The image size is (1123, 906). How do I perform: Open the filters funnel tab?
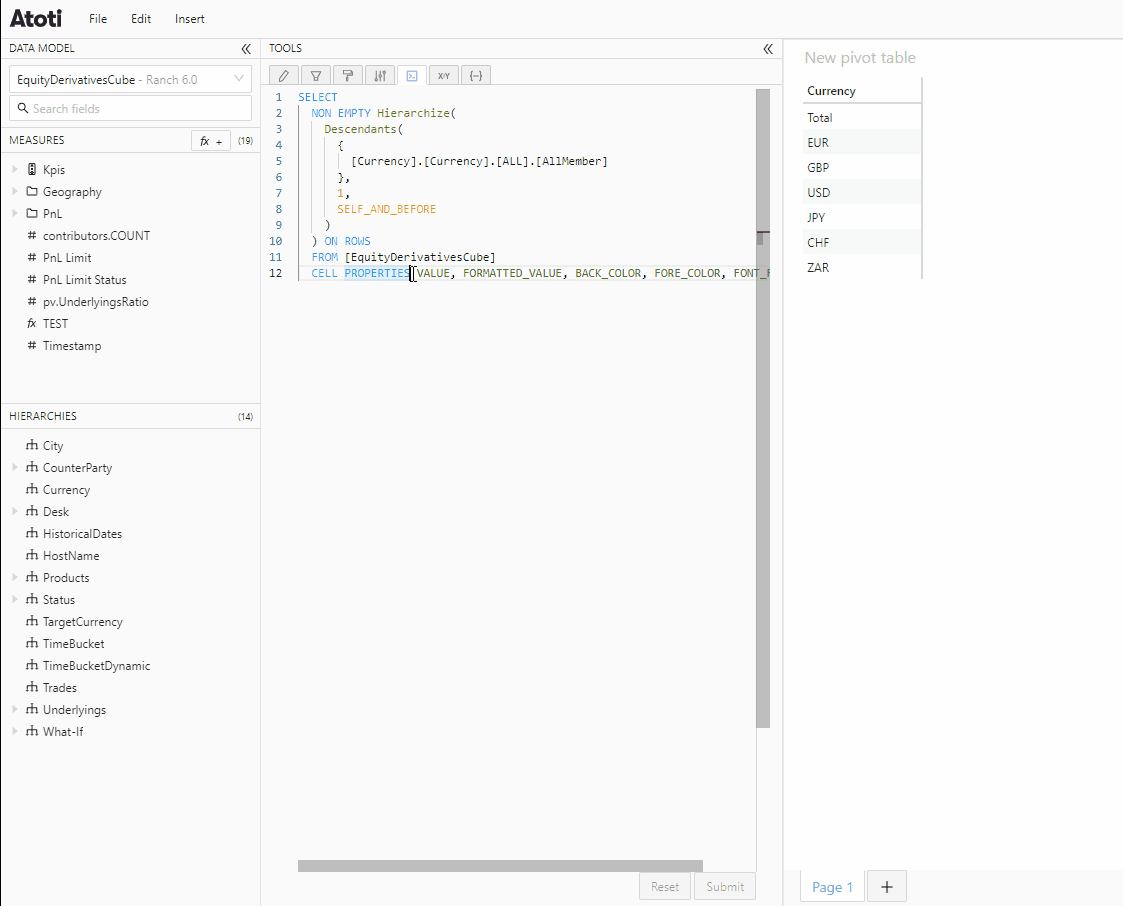(x=316, y=75)
